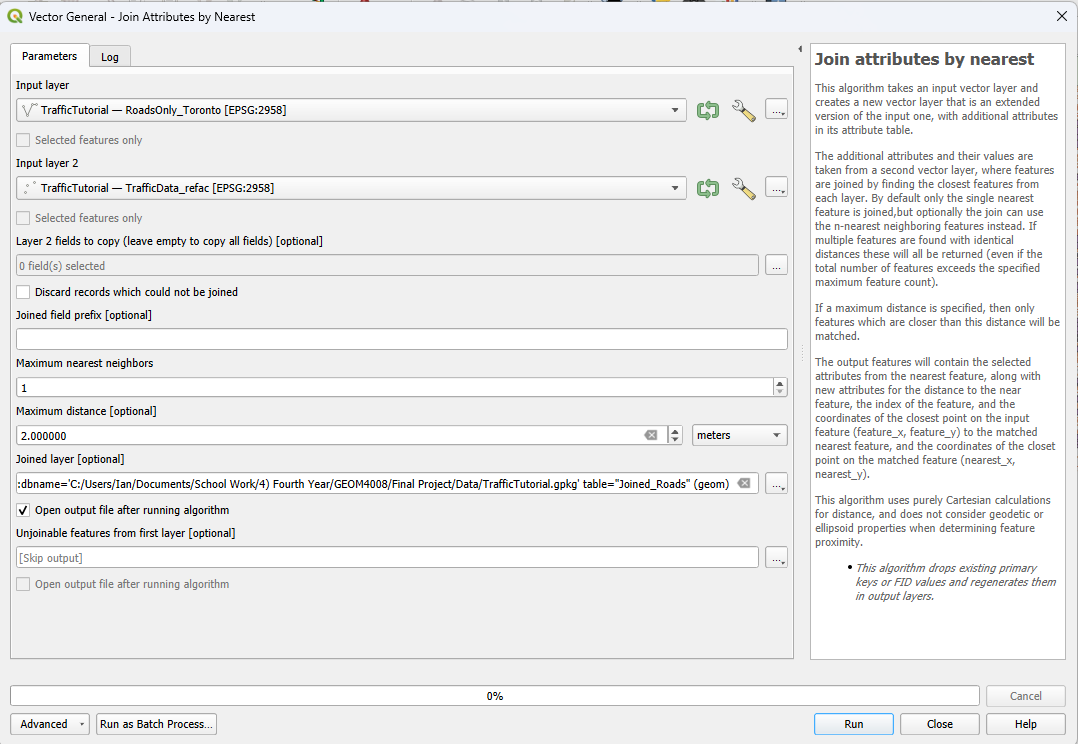Open layer 2 fields selection dialog

pos(776,266)
